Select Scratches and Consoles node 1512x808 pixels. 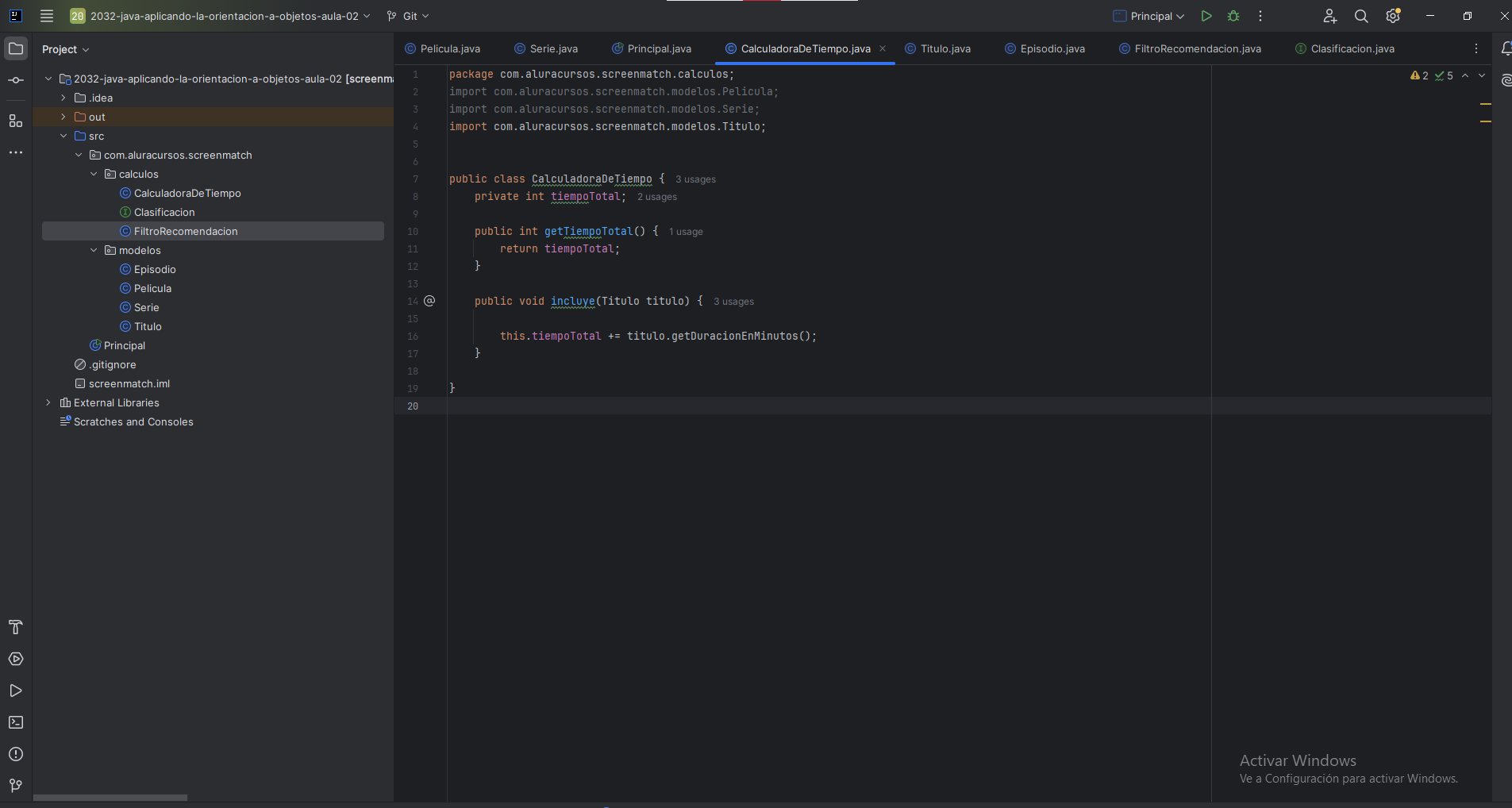coord(133,421)
